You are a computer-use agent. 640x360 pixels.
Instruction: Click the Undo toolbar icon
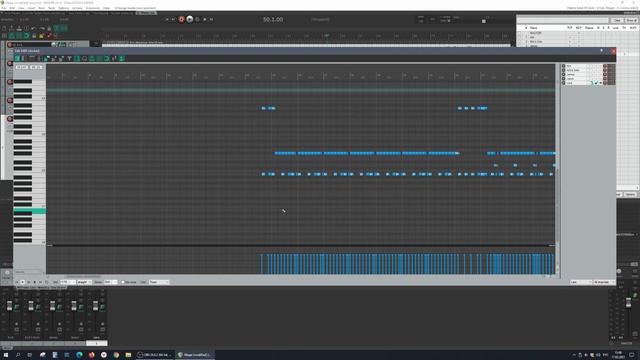point(34,28)
